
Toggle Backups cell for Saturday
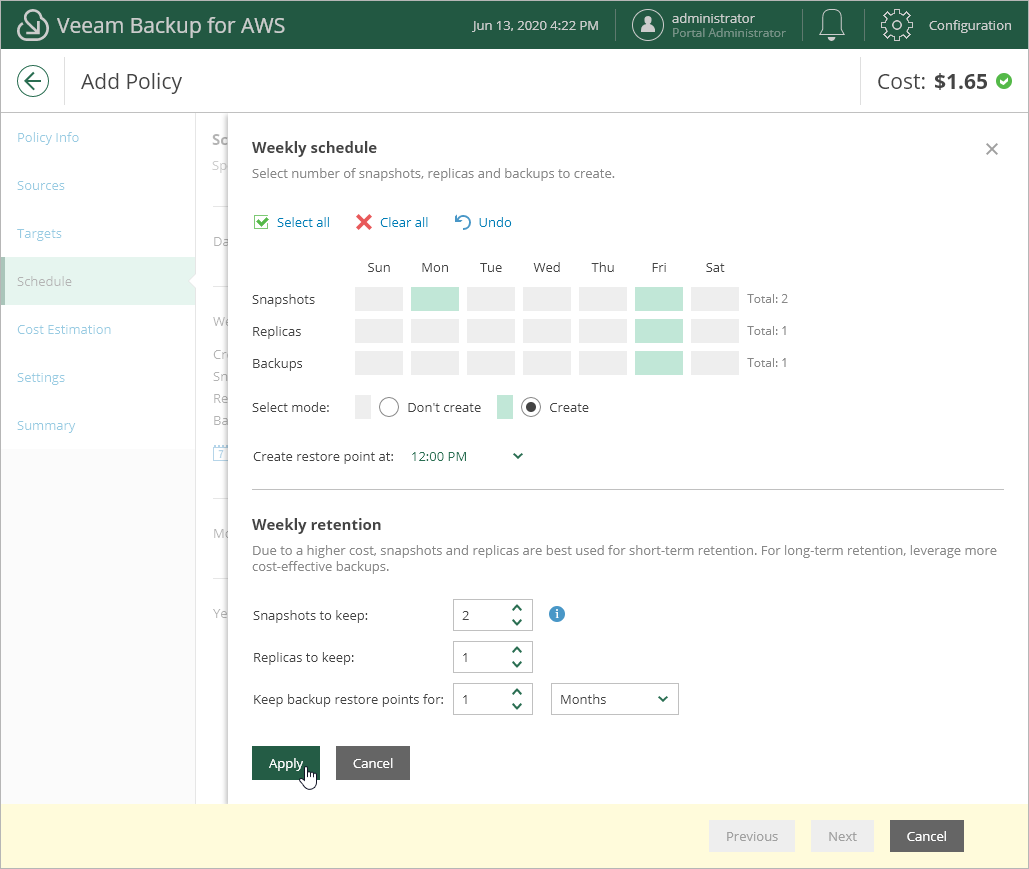tap(715, 363)
